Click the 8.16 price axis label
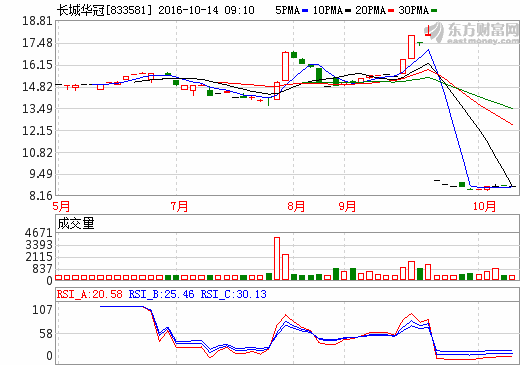This screenshot has width=520, height=365. 41,196
